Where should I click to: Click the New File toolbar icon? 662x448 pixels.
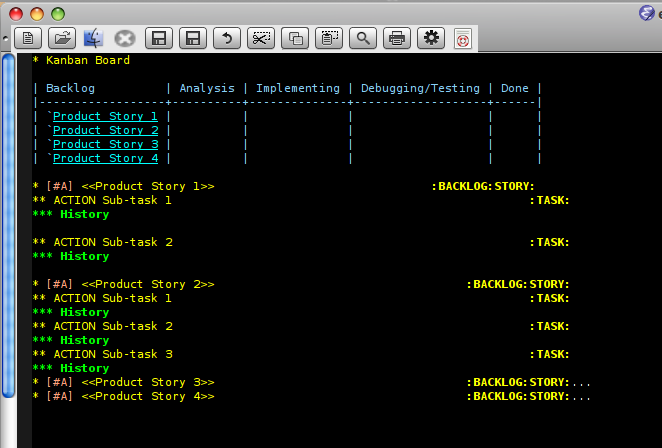tap(28, 38)
